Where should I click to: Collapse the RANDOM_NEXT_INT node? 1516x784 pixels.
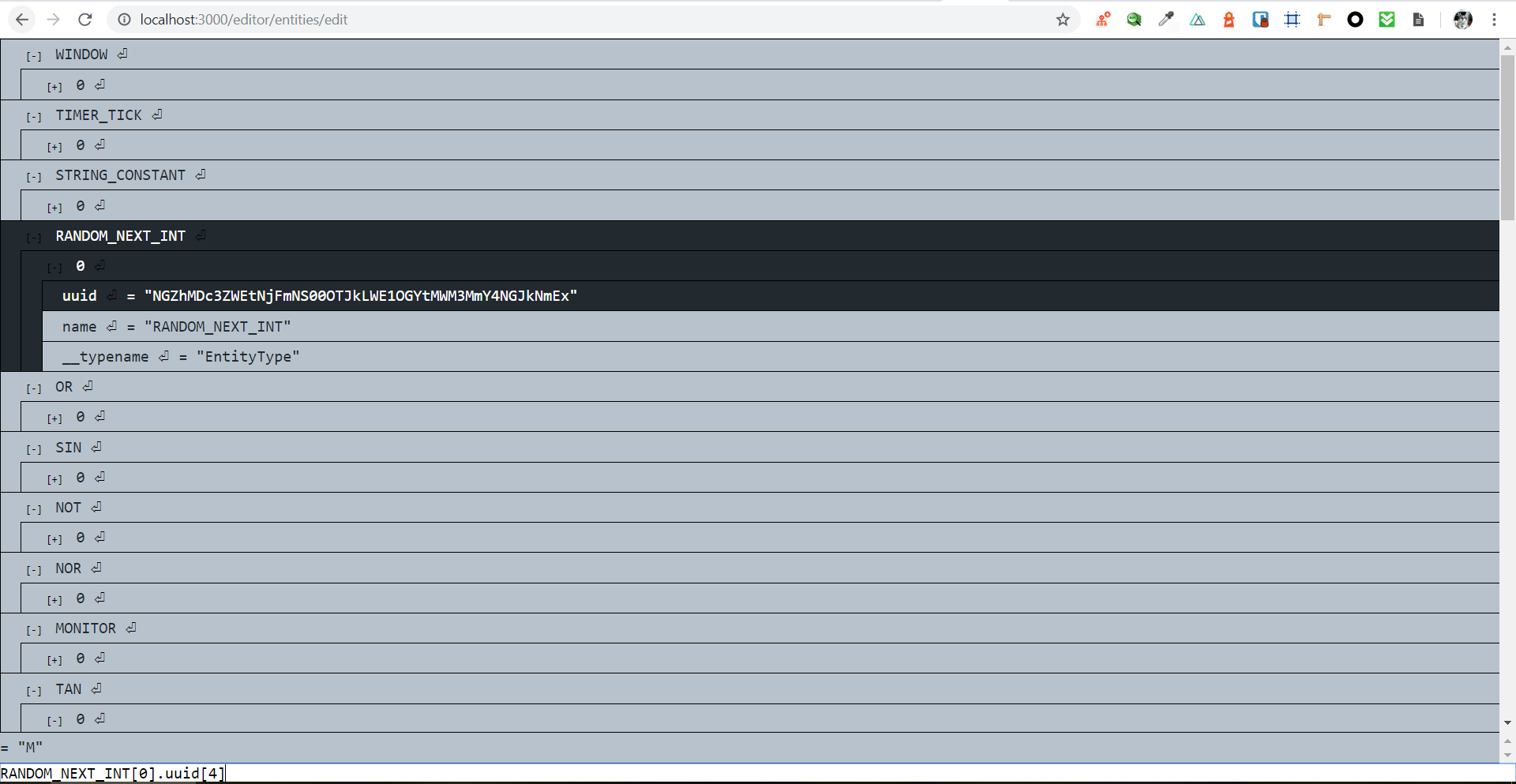(34, 238)
